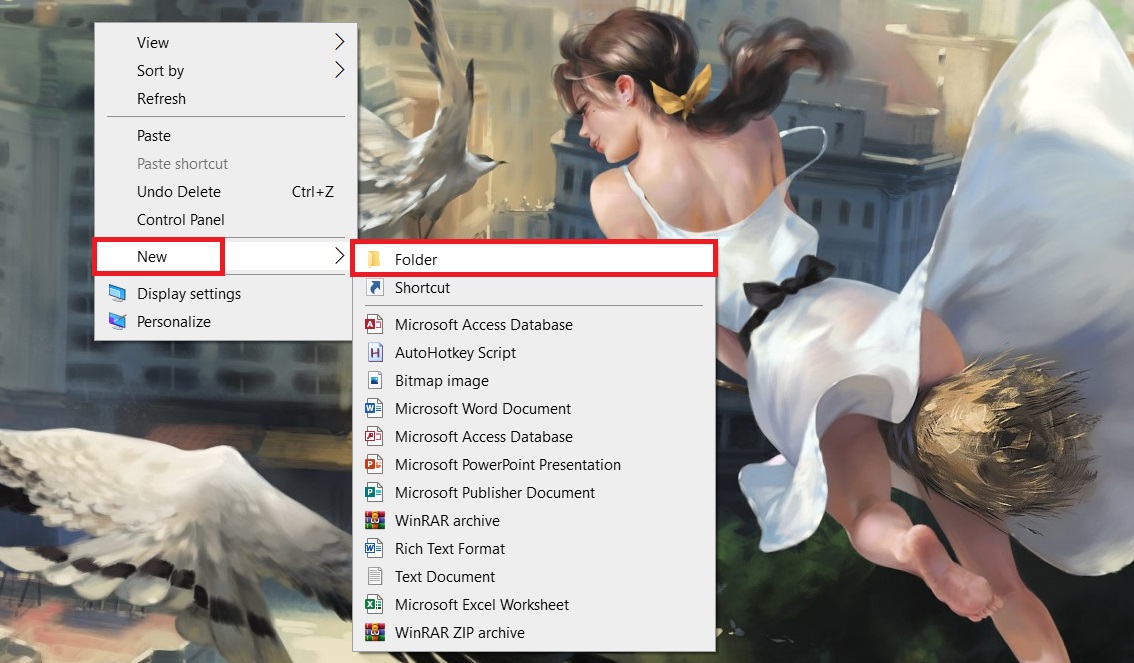Select Paste in the context menu
The height and width of the screenshot is (663, 1134).
point(154,136)
